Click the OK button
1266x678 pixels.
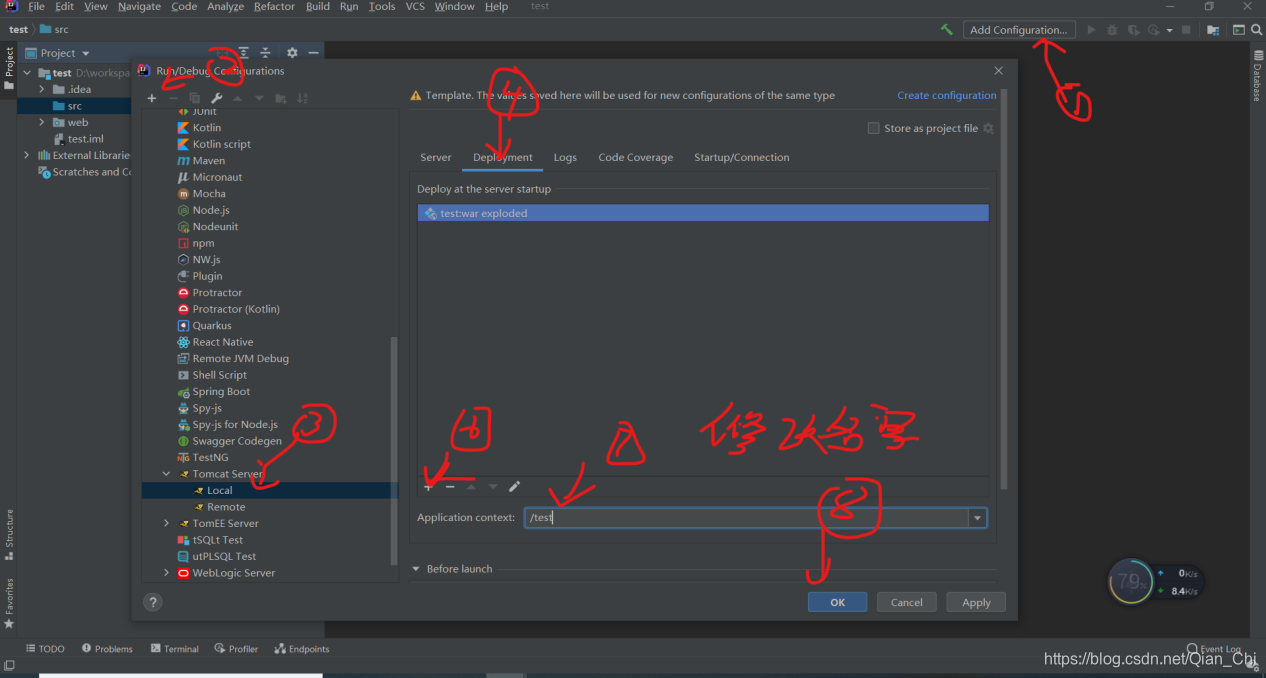click(x=837, y=602)
